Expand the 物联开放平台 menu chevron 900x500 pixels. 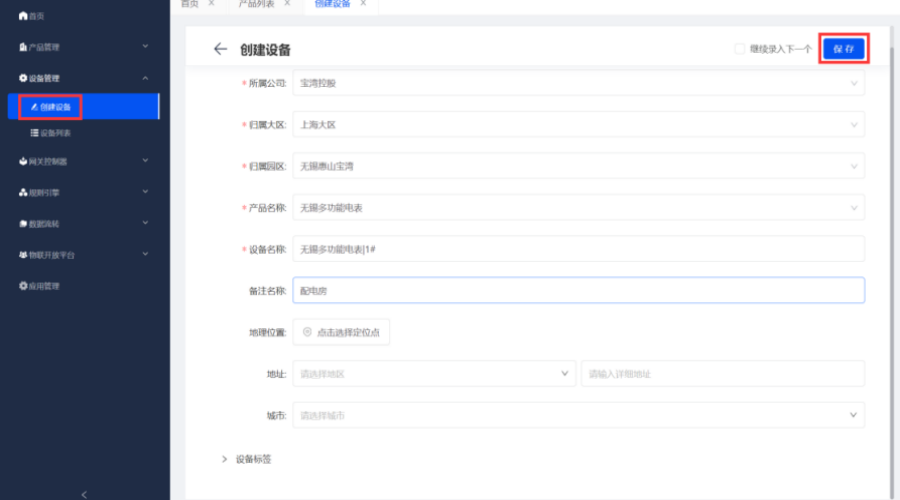tap(145, 254)
